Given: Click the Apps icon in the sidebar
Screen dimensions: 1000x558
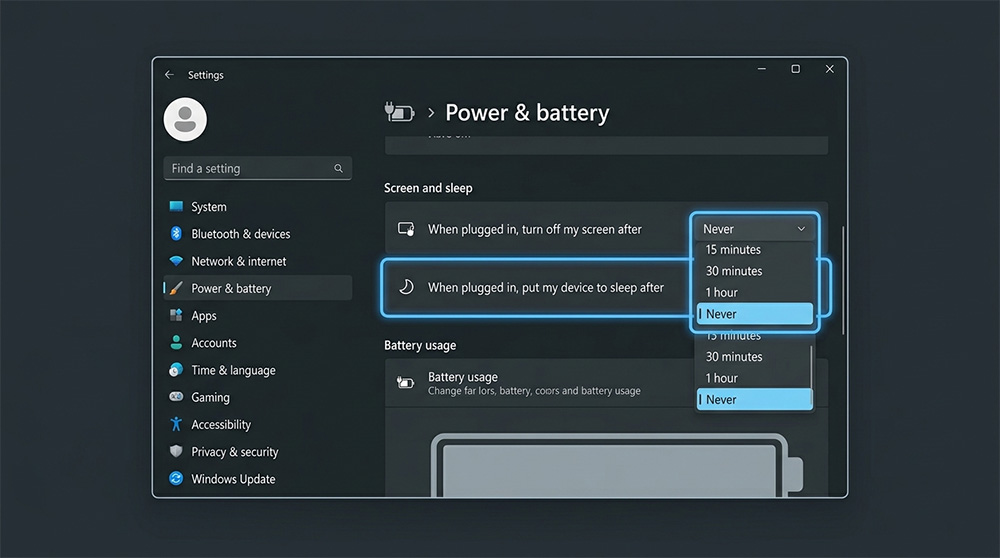Looking at the screenshot, I should 176,315.
